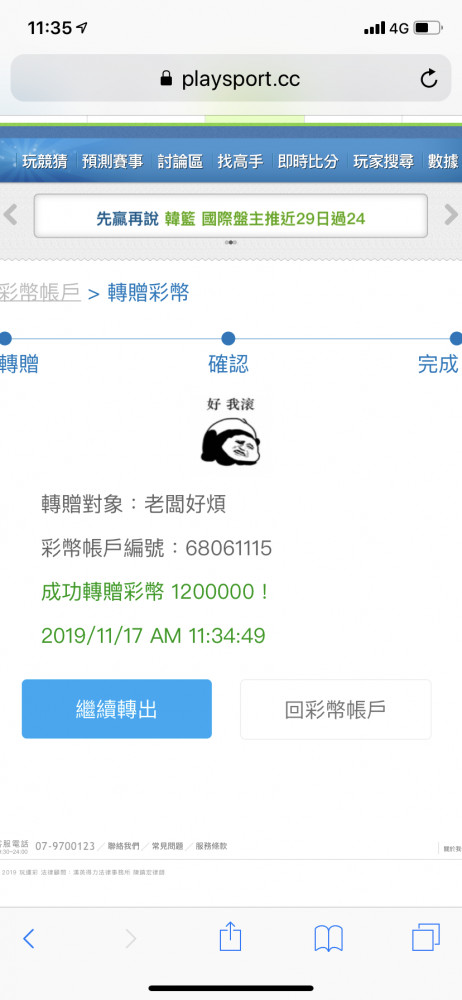The image size is (462, 1000).
Task: Click the 常見問題 footer link
Action: pyautogui.click(x=167, y=846)
